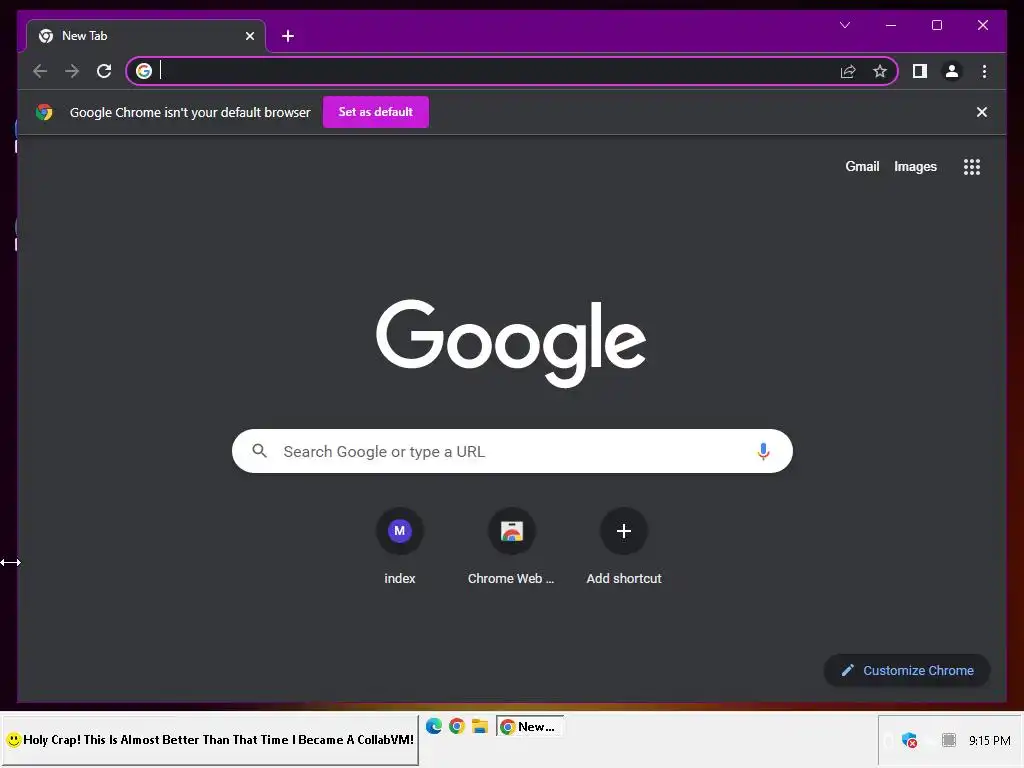The image size is (1024, 768).
Task: Open Gmail link
Action: click(x=862, y=167)
